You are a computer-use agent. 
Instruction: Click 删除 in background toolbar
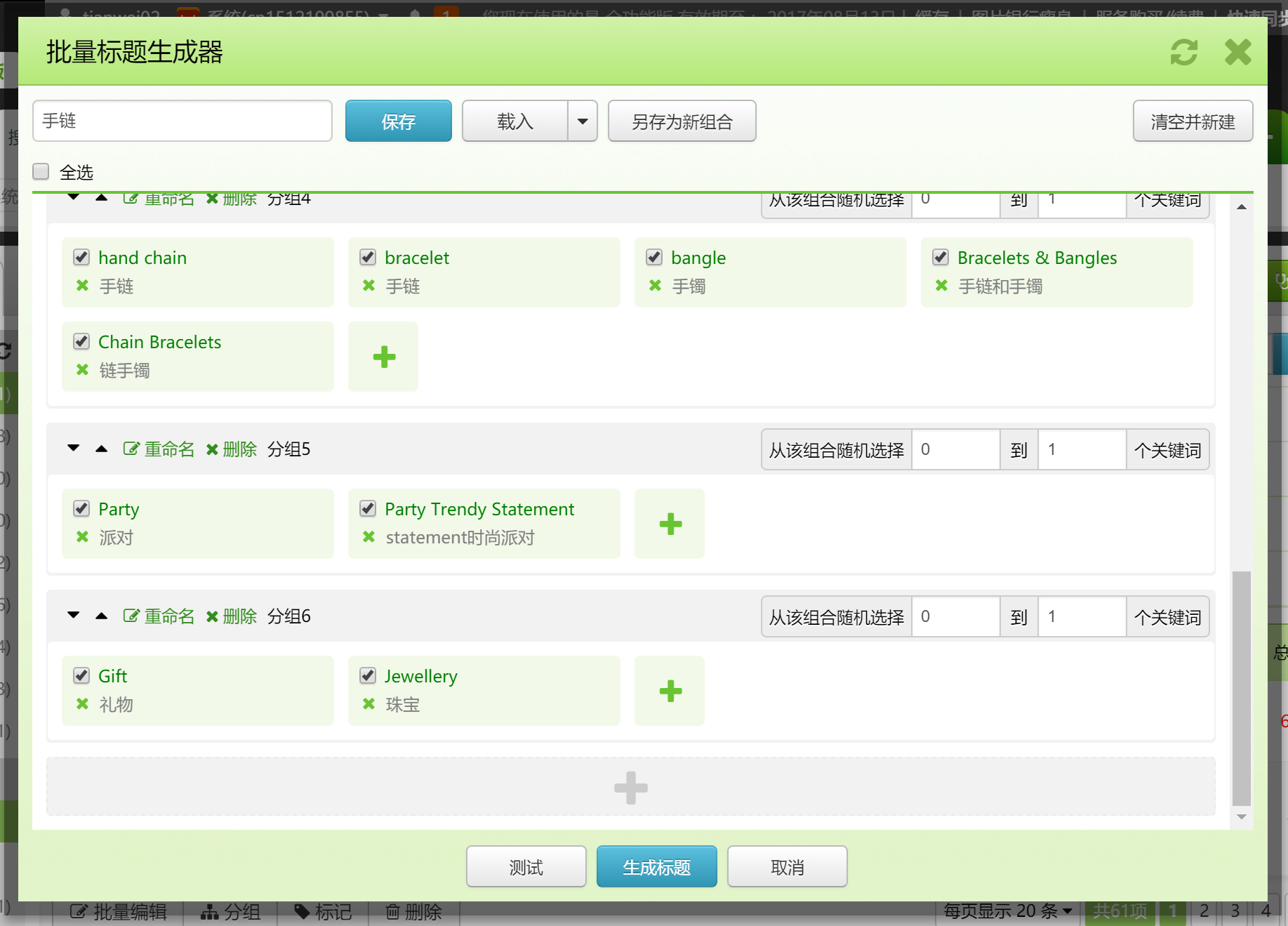coord(414,911)
